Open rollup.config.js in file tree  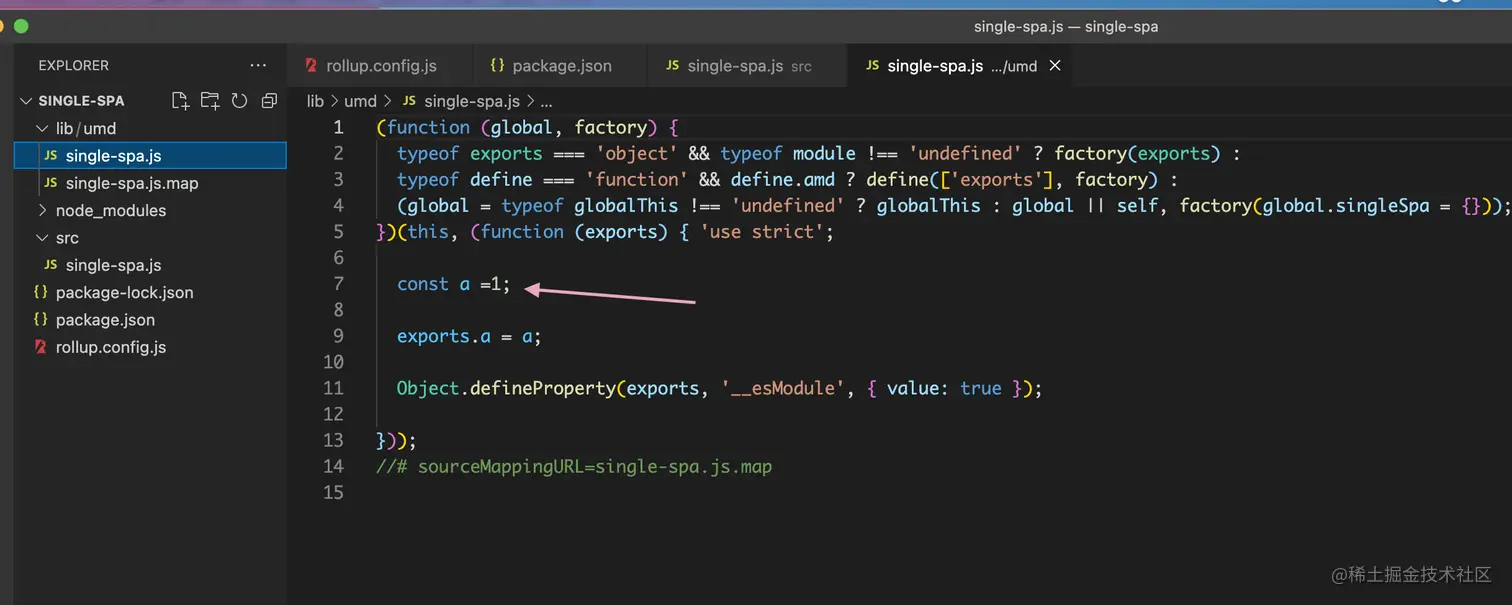tap(150, 347)
